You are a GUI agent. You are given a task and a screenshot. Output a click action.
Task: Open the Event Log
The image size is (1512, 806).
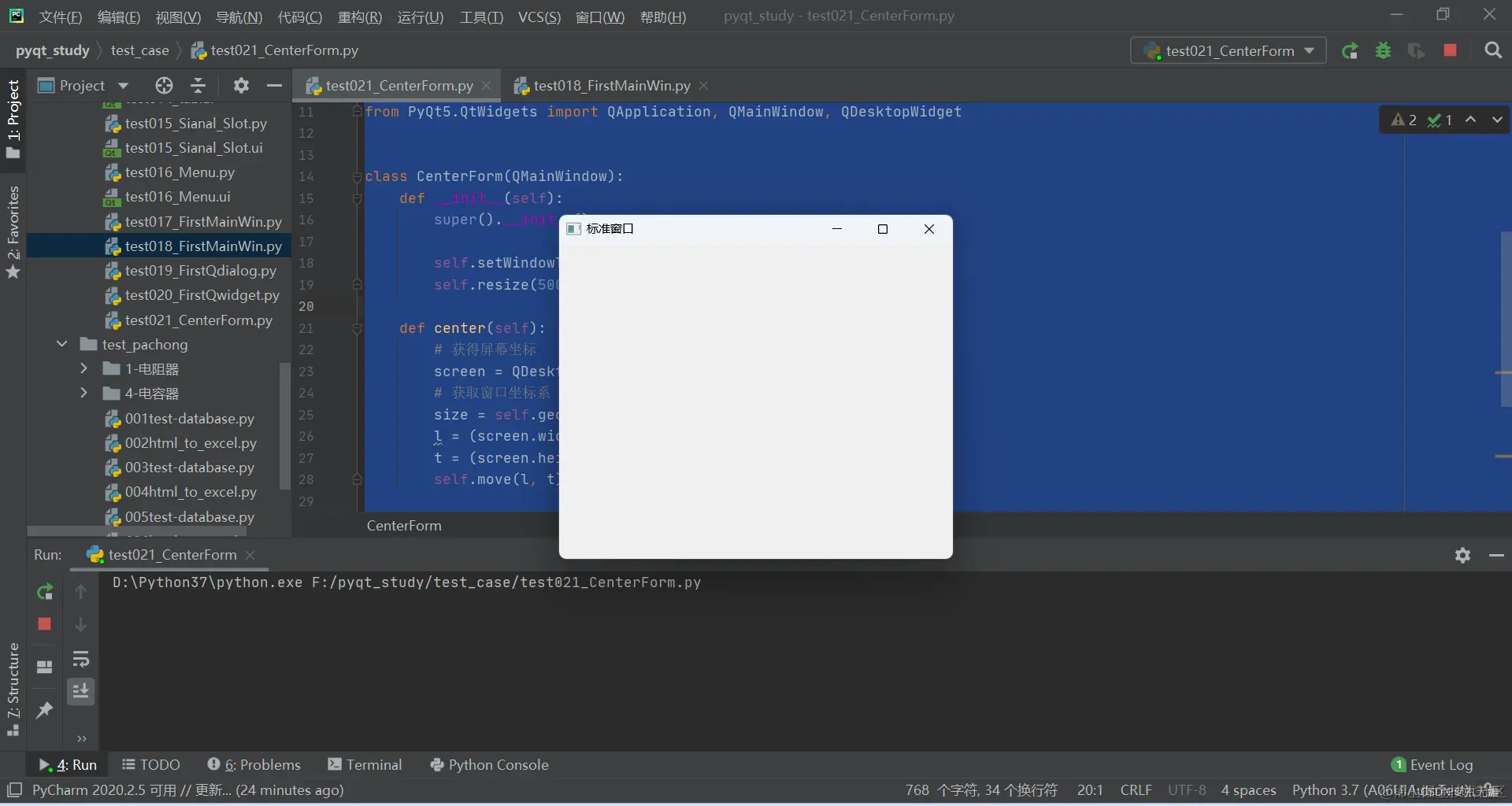[x=1432, y=765]
